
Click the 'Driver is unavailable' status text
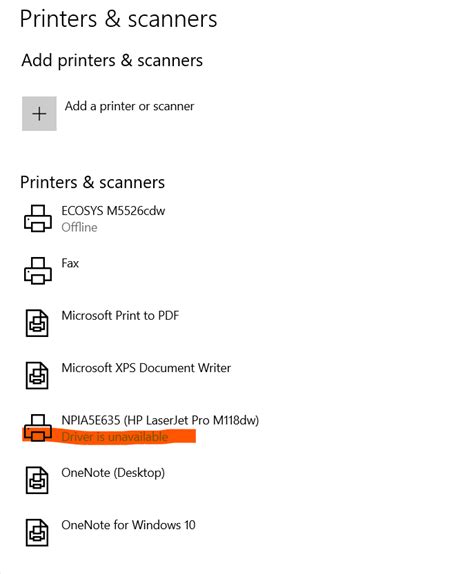click(x=115, y=437)
